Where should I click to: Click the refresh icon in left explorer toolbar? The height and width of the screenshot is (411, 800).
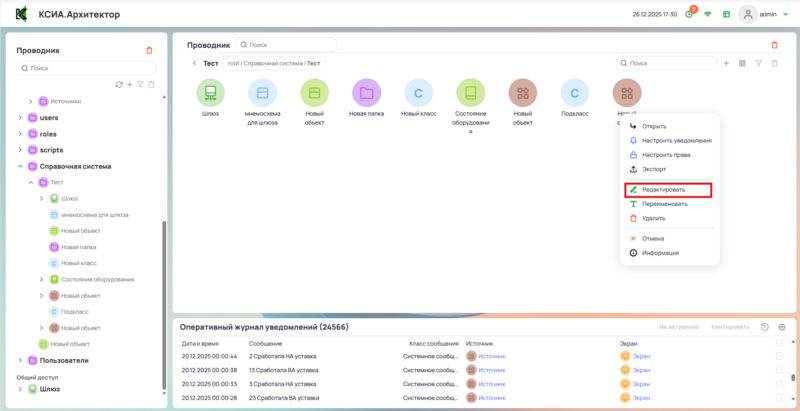tap(119, 84)
